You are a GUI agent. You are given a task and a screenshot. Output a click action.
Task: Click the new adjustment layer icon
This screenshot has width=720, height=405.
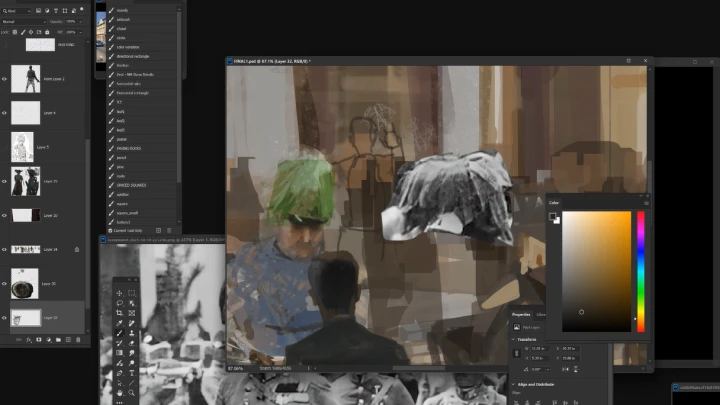[x=49, y=340]
